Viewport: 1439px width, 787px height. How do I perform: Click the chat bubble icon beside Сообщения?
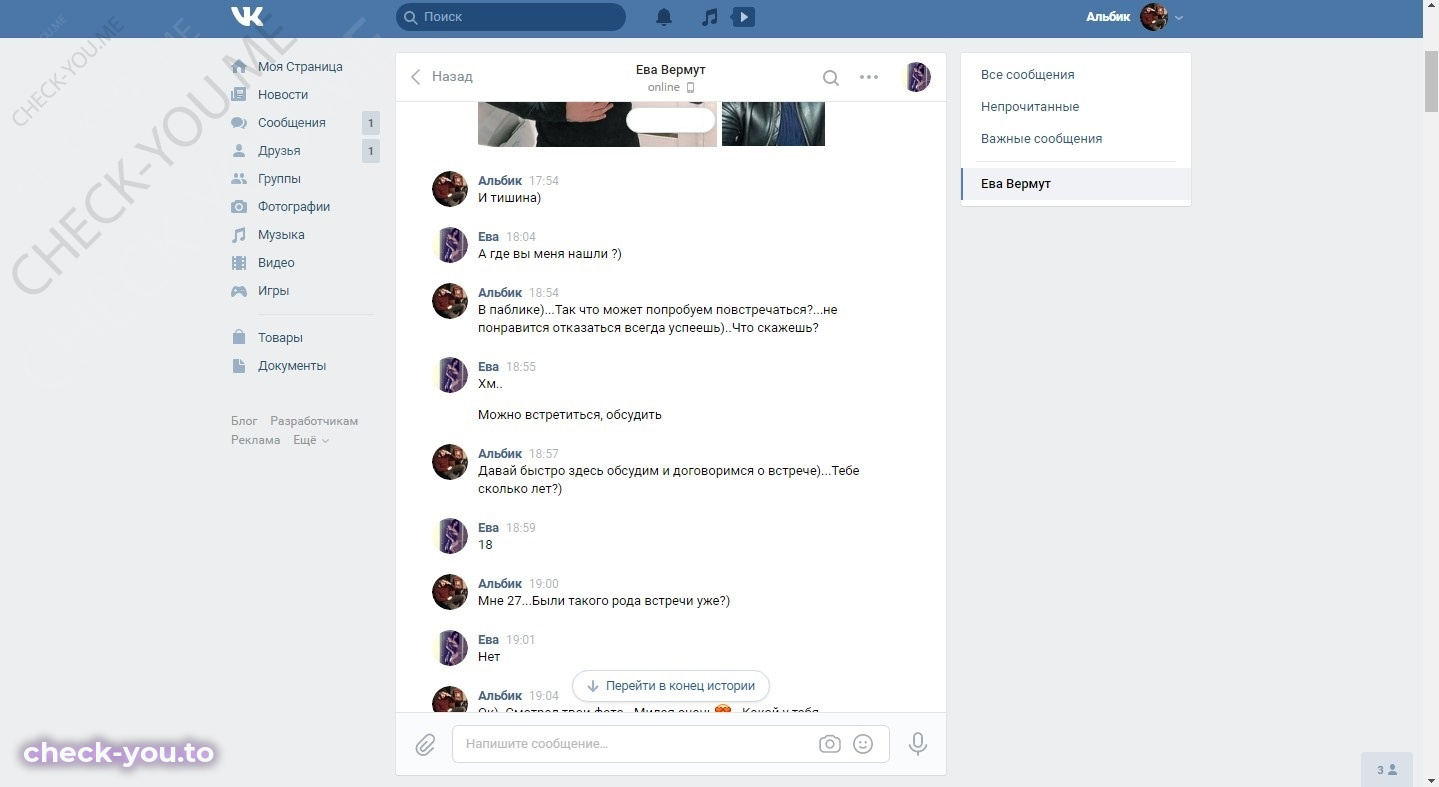[239, 123]
